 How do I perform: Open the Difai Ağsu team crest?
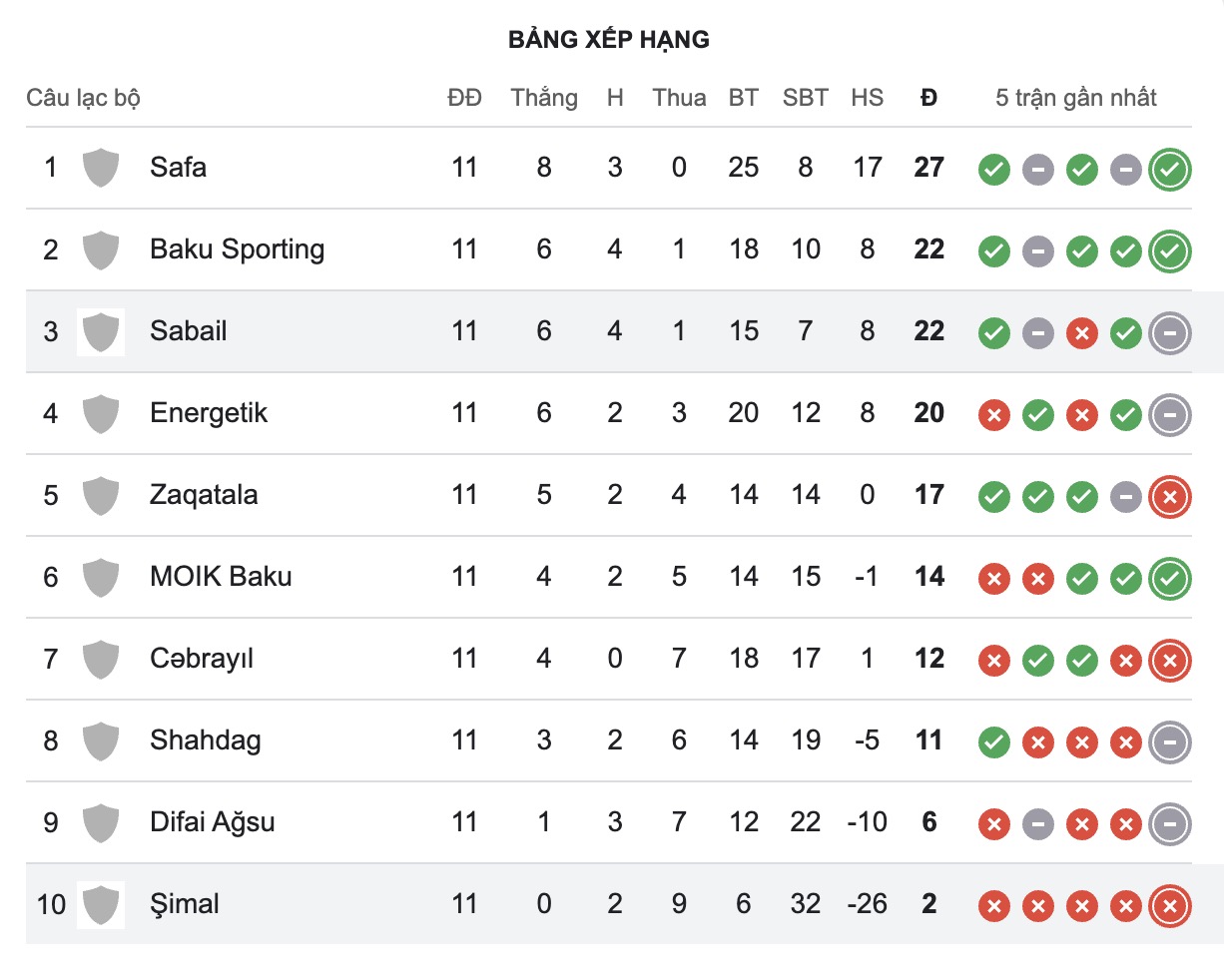tap(100, 823)
